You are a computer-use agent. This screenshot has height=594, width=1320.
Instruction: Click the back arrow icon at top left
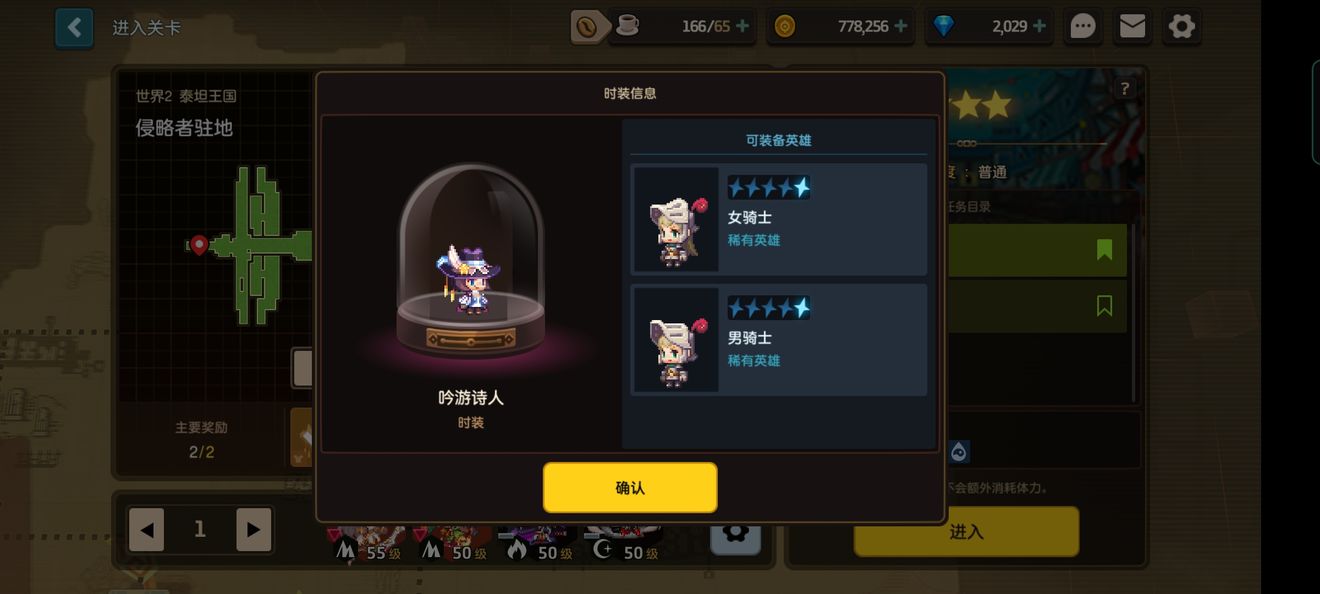tap(74, 28)
